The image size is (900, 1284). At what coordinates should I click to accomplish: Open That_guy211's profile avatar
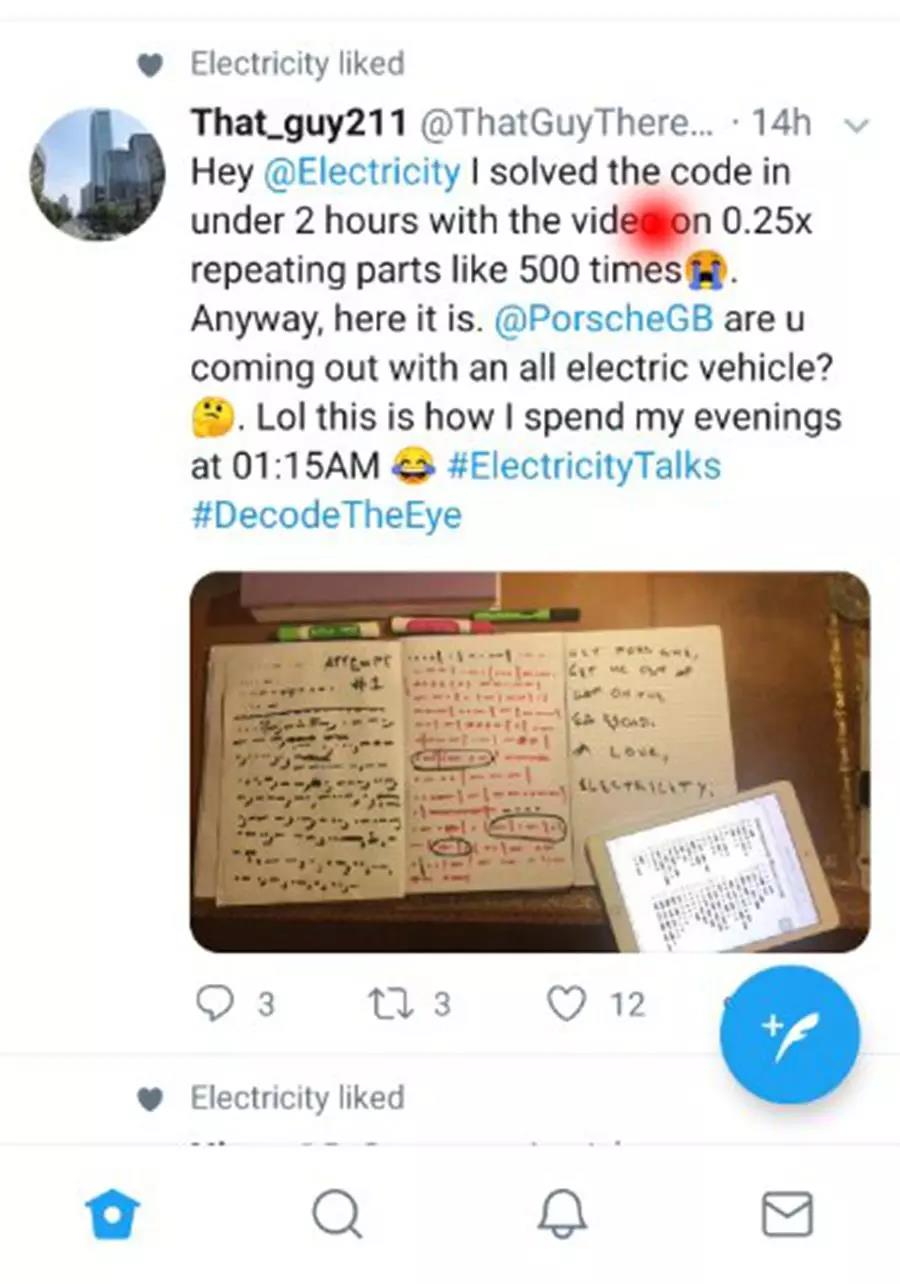coord(97,174)
